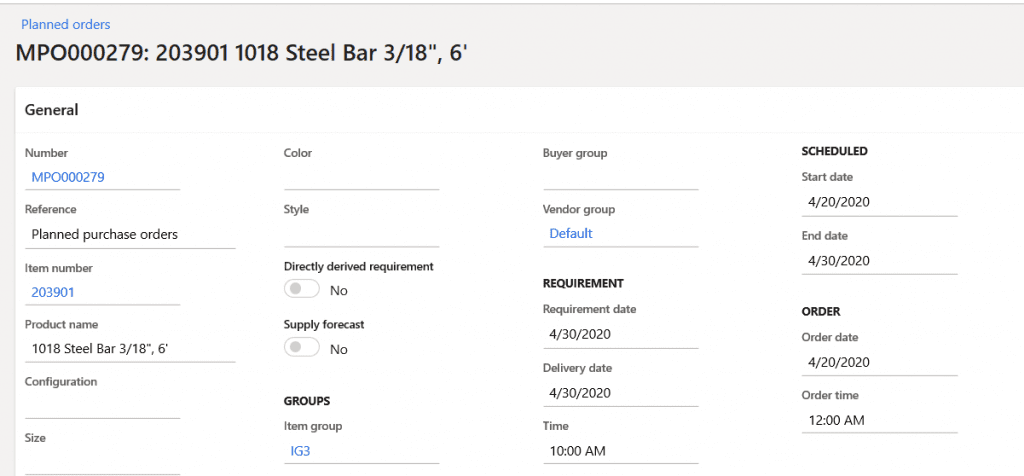Open the Planned orders breadcrumb link
Viewport: 1024px width, 476px height.
[x=66, y=24]
